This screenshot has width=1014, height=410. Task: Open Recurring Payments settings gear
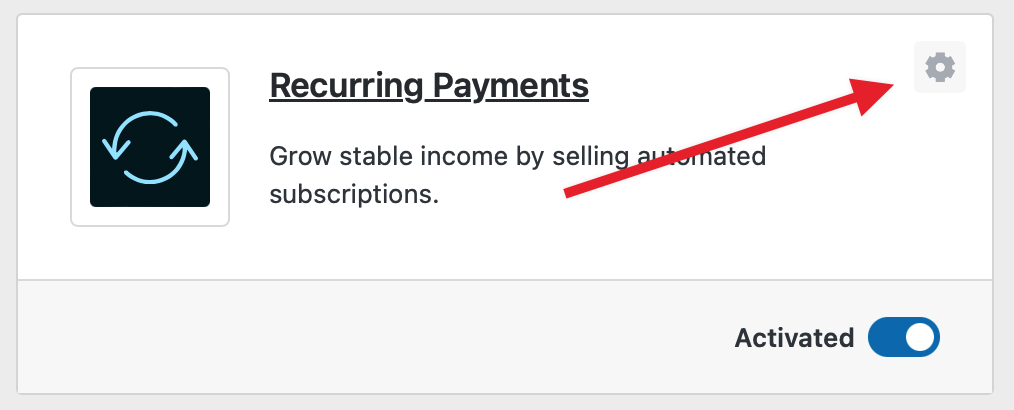point(940,68)
